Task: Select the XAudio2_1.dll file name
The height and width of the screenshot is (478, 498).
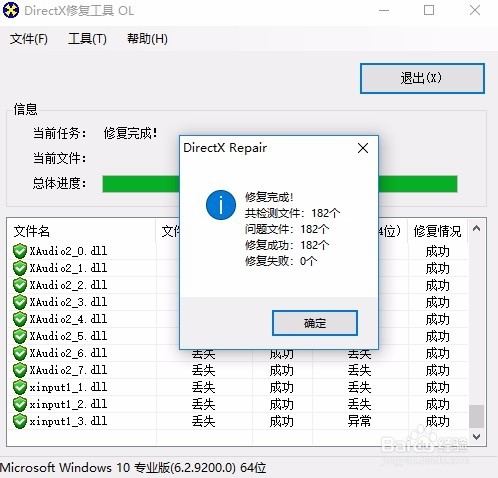Action: pyautogui.click(x=68, y=268)
